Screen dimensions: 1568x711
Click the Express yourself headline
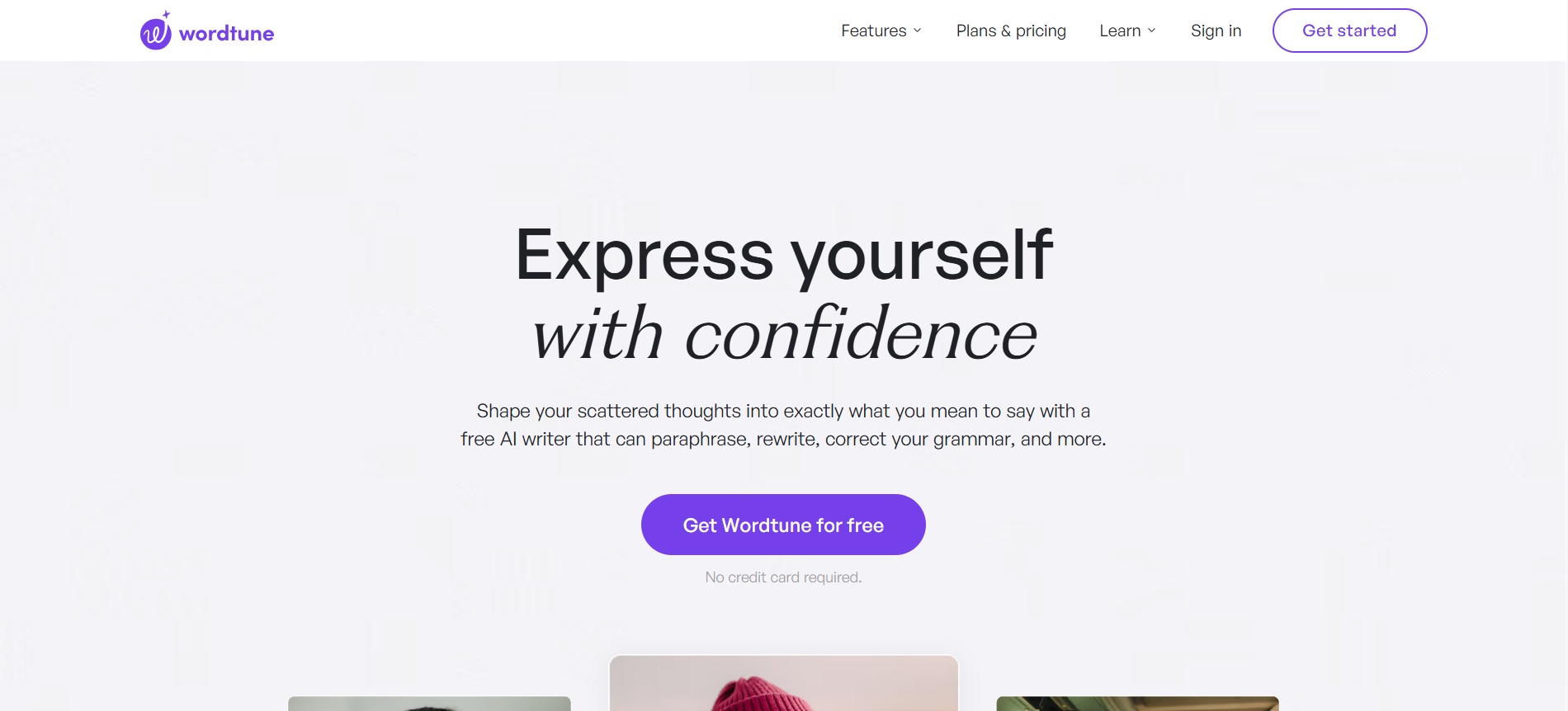(783, 255)
